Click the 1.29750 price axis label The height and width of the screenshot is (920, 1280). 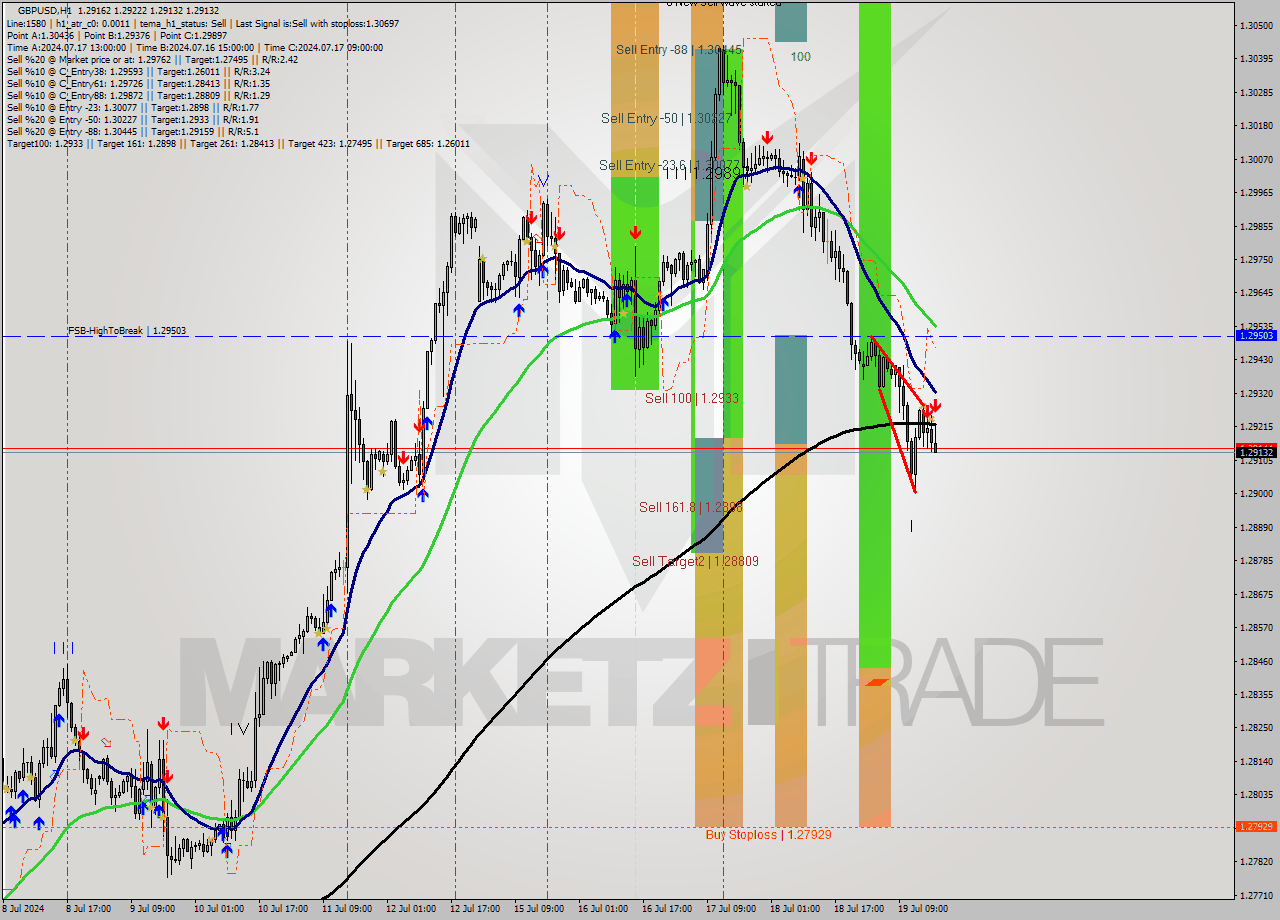coord(1256,259)
